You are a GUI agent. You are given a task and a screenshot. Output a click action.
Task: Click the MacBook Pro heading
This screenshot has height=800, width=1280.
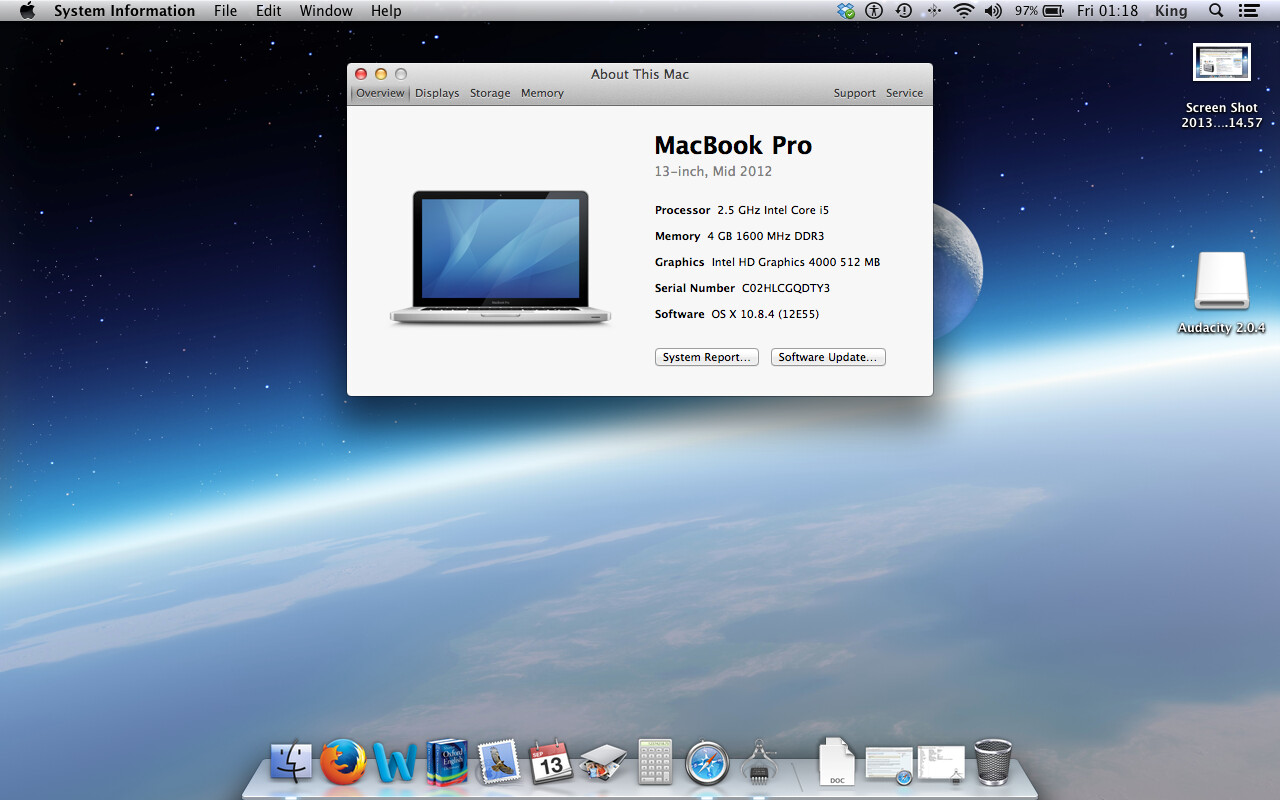coord(733,145)
